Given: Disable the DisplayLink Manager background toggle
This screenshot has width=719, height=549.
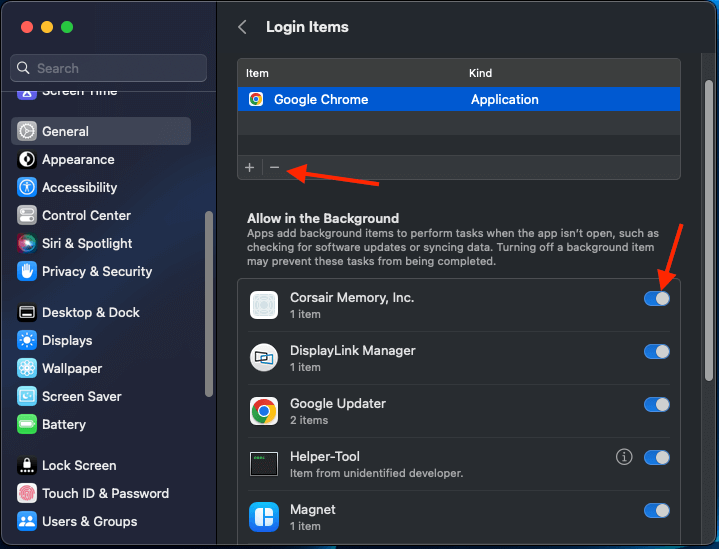Looking at the screenshot, I should [657, 352].
